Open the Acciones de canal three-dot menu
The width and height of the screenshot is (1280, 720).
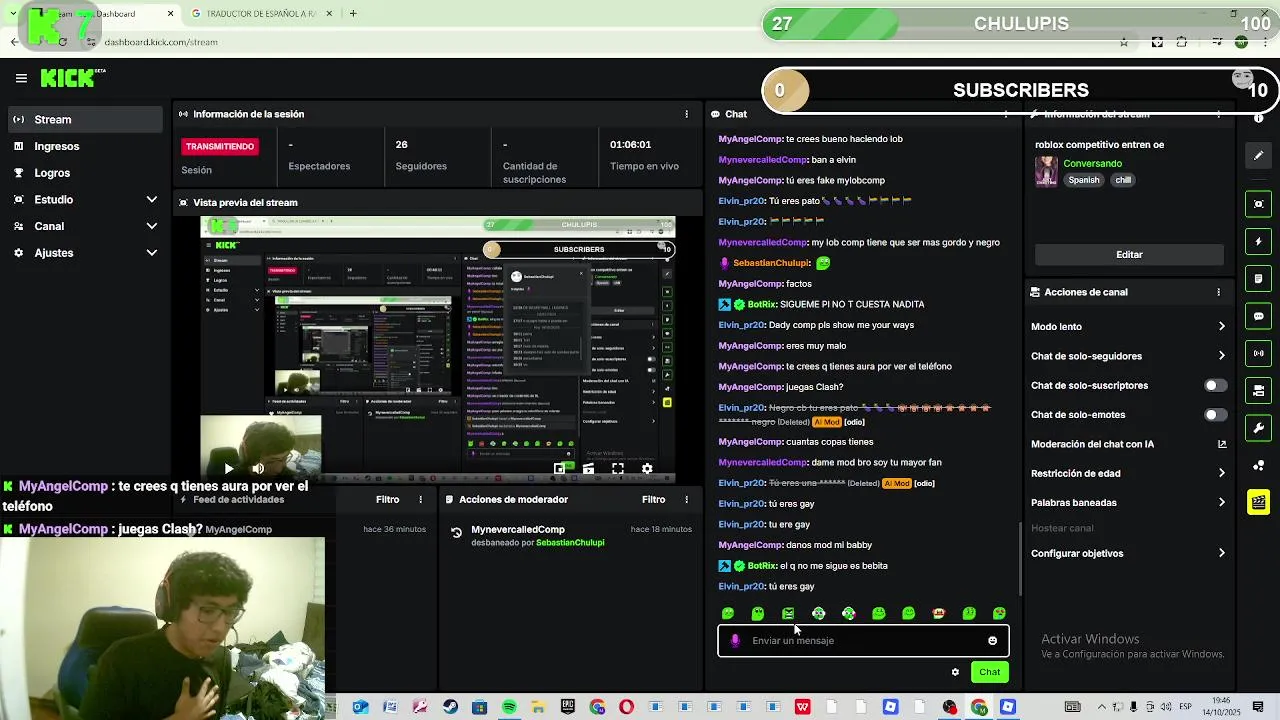point(1218,292)
